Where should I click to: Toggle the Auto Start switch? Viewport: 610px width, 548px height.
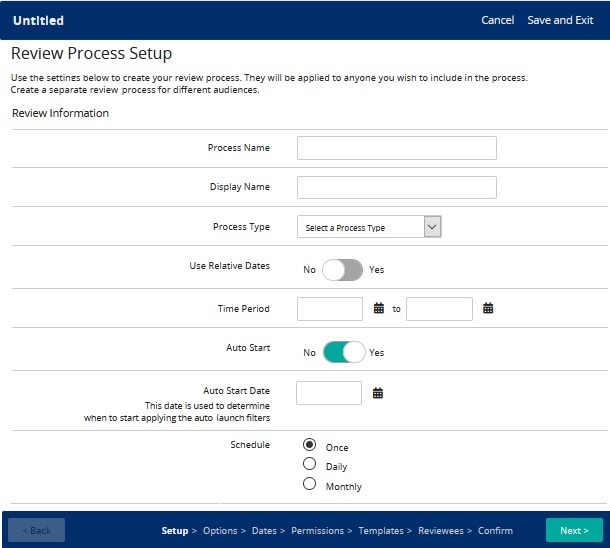pos(344,352)
